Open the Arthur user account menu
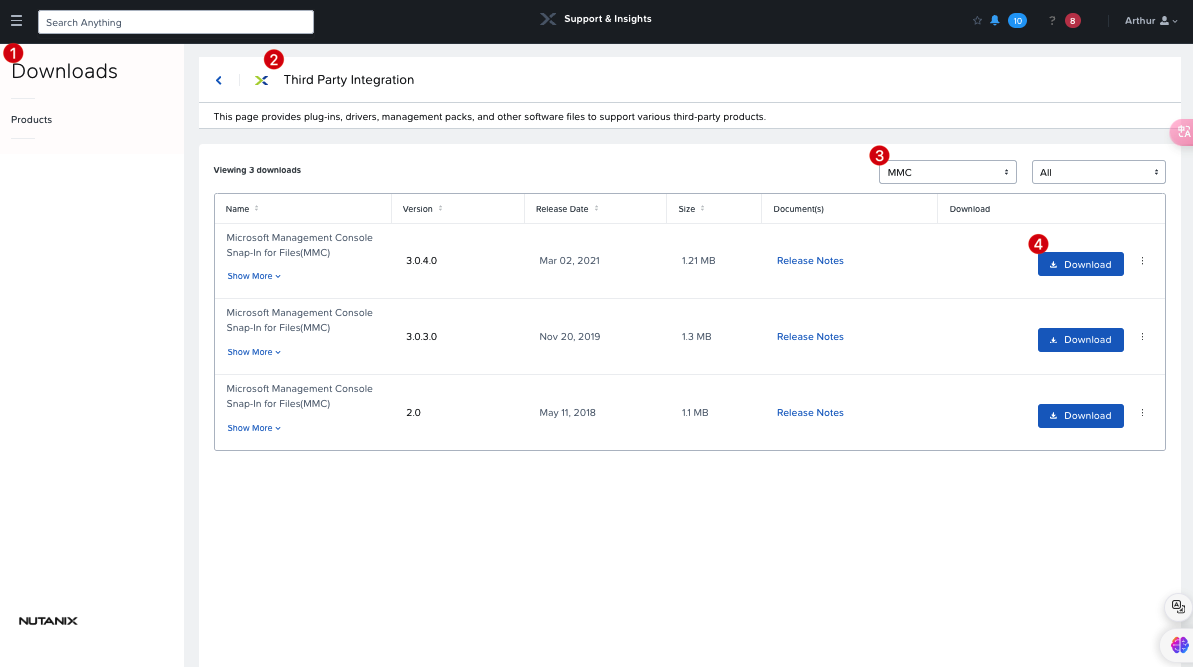 click(1151, 21)
